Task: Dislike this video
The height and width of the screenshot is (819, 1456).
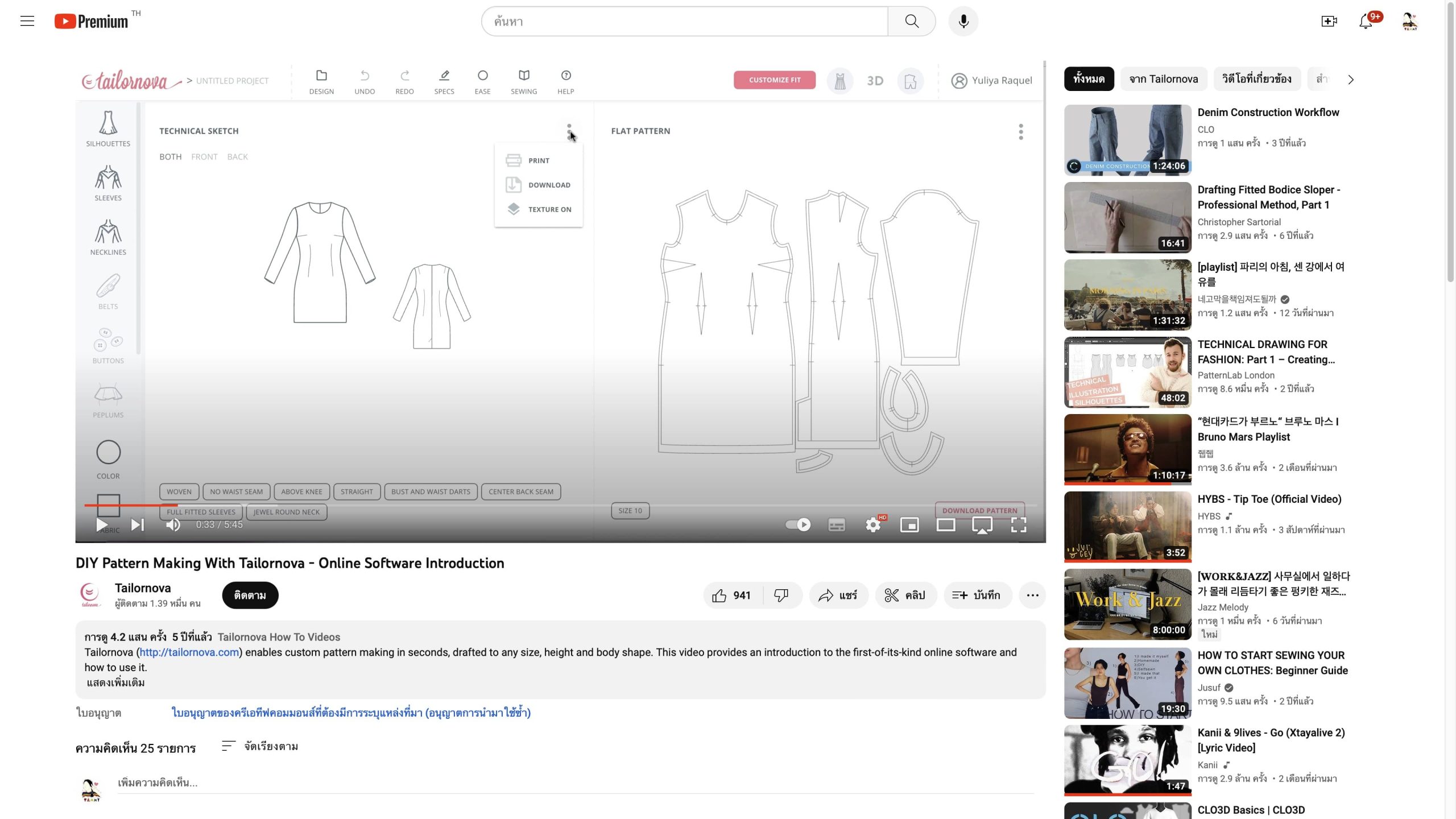Action: 781,595
